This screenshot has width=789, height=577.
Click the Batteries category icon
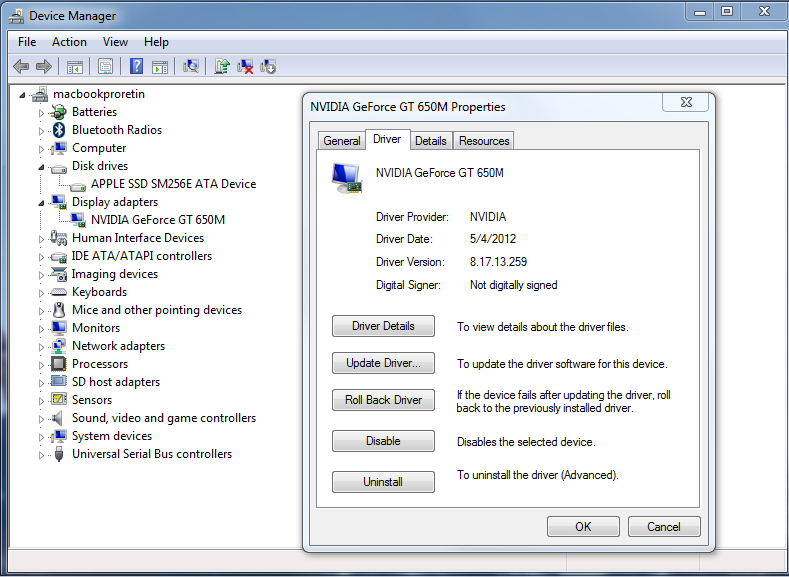click(59, 112)
